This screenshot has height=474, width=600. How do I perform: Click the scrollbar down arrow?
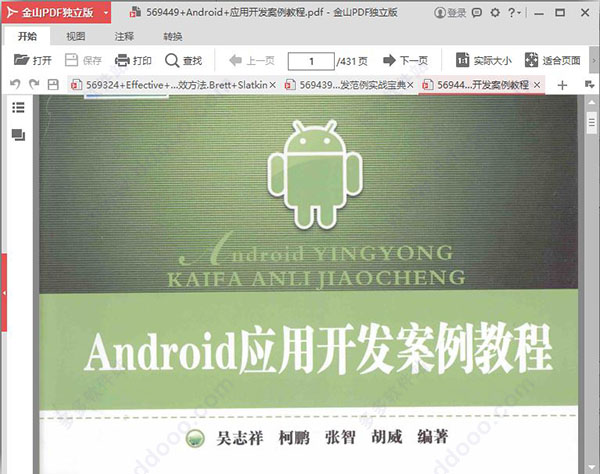coord(592,468)
